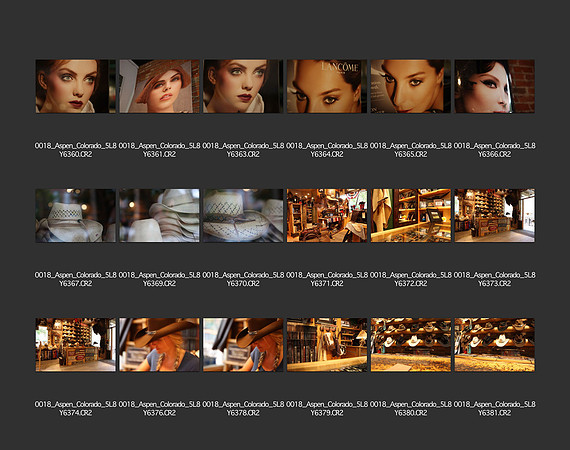Select display shelves thumbnail Y6372.CR2
Viewport: 570px width, 450px height.
pos(410,215)
